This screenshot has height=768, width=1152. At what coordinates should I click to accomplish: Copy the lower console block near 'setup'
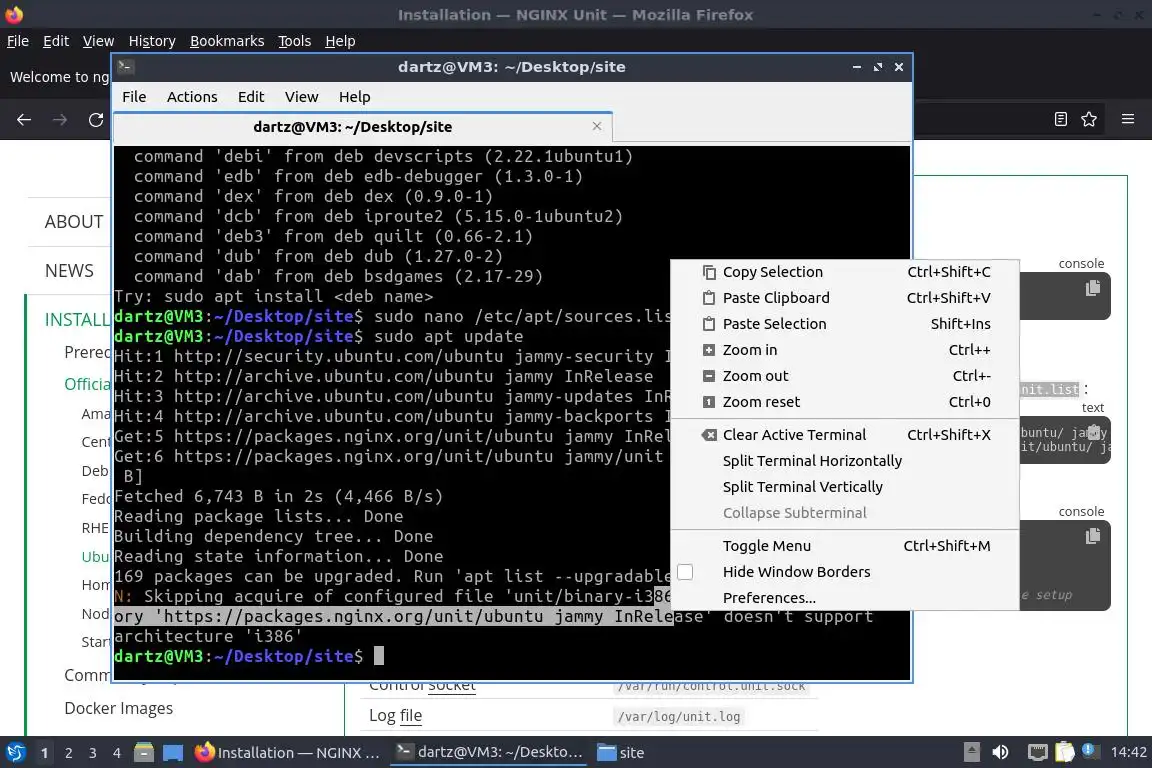[1092, 536]
